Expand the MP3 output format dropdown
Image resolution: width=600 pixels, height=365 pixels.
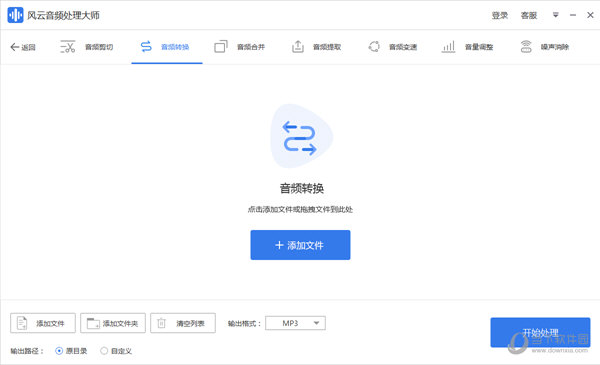[x=295, y=323]
